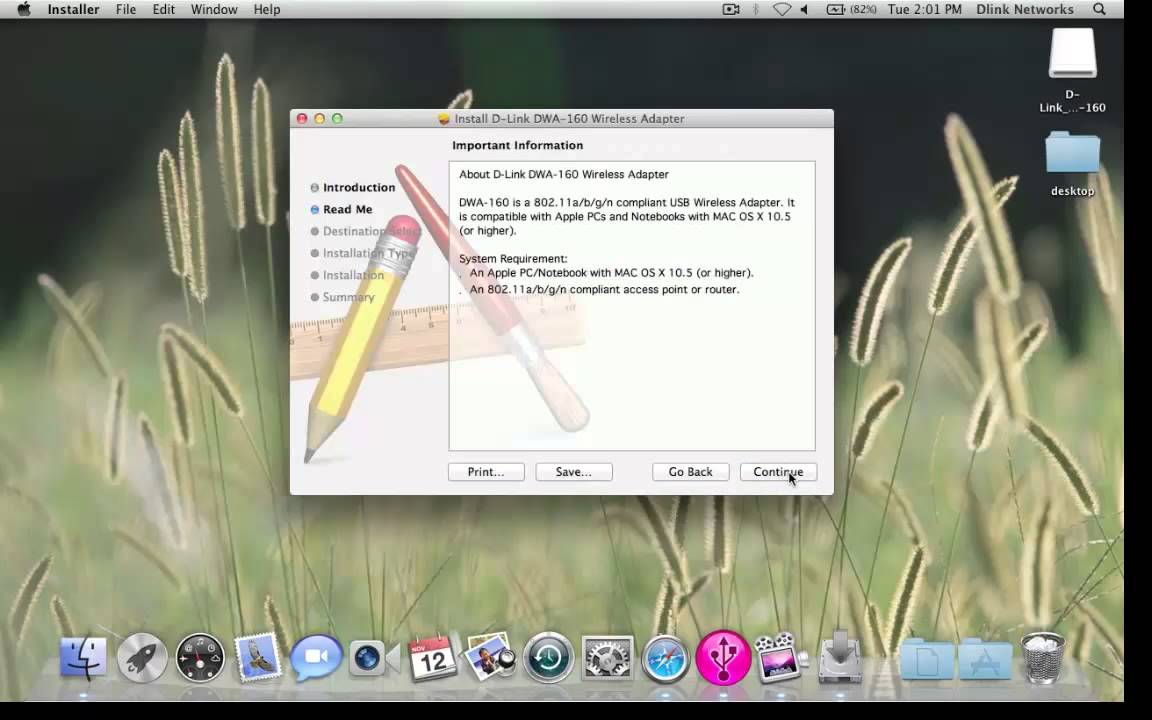
Task: Click the Print... button
Action: click(486, 472)
